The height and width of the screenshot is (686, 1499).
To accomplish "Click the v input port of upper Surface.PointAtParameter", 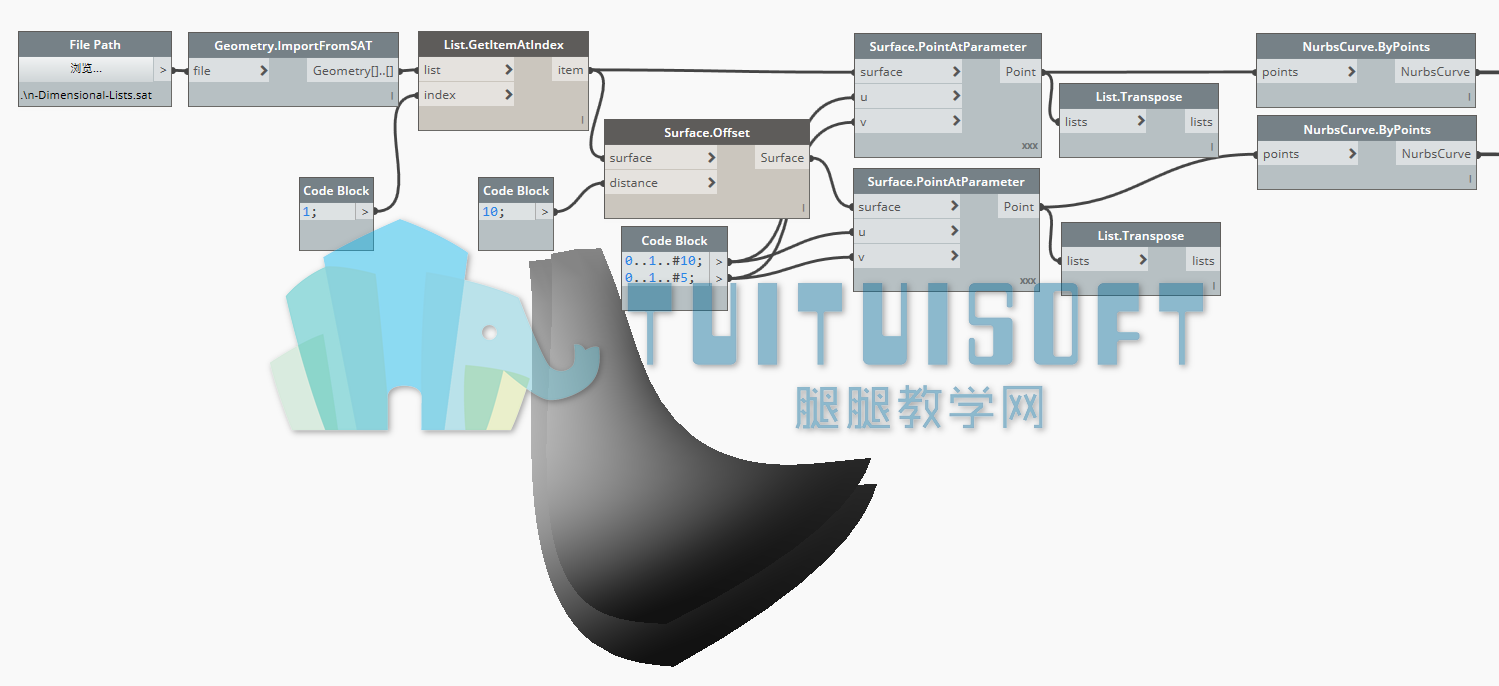I will pos(909,122).
